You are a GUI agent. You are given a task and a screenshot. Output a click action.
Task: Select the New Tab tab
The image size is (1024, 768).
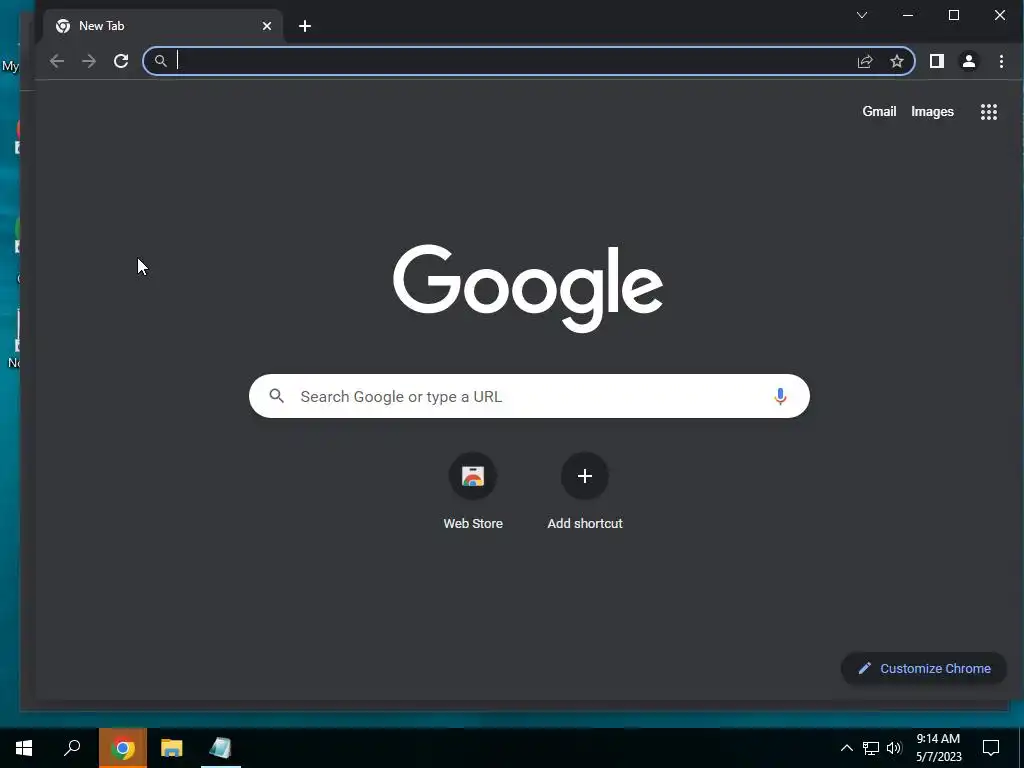point(163,26)
